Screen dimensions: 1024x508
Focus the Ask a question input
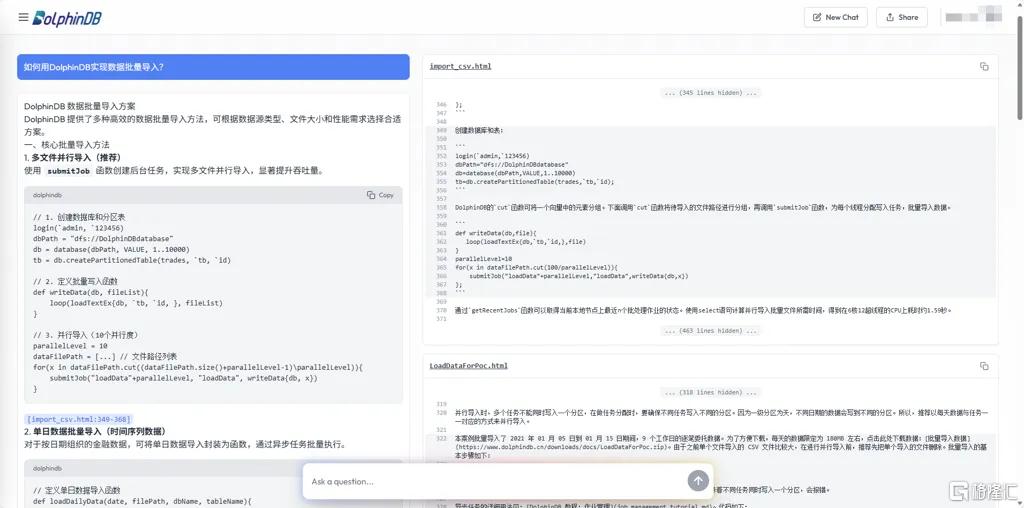(x=496, y=482)
